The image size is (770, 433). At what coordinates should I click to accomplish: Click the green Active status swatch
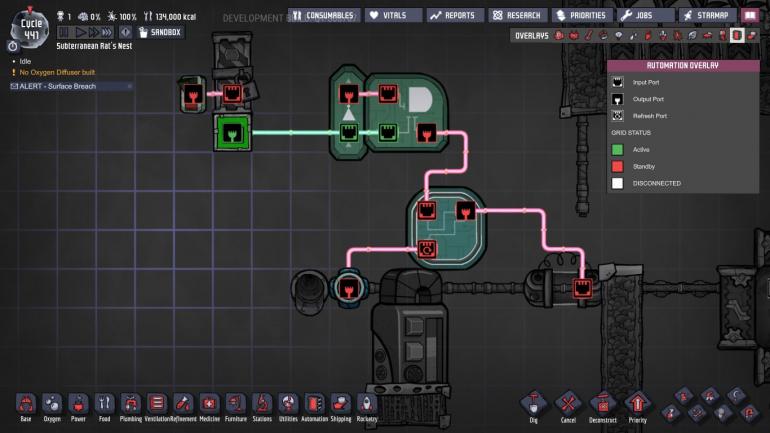click(617, 150)
